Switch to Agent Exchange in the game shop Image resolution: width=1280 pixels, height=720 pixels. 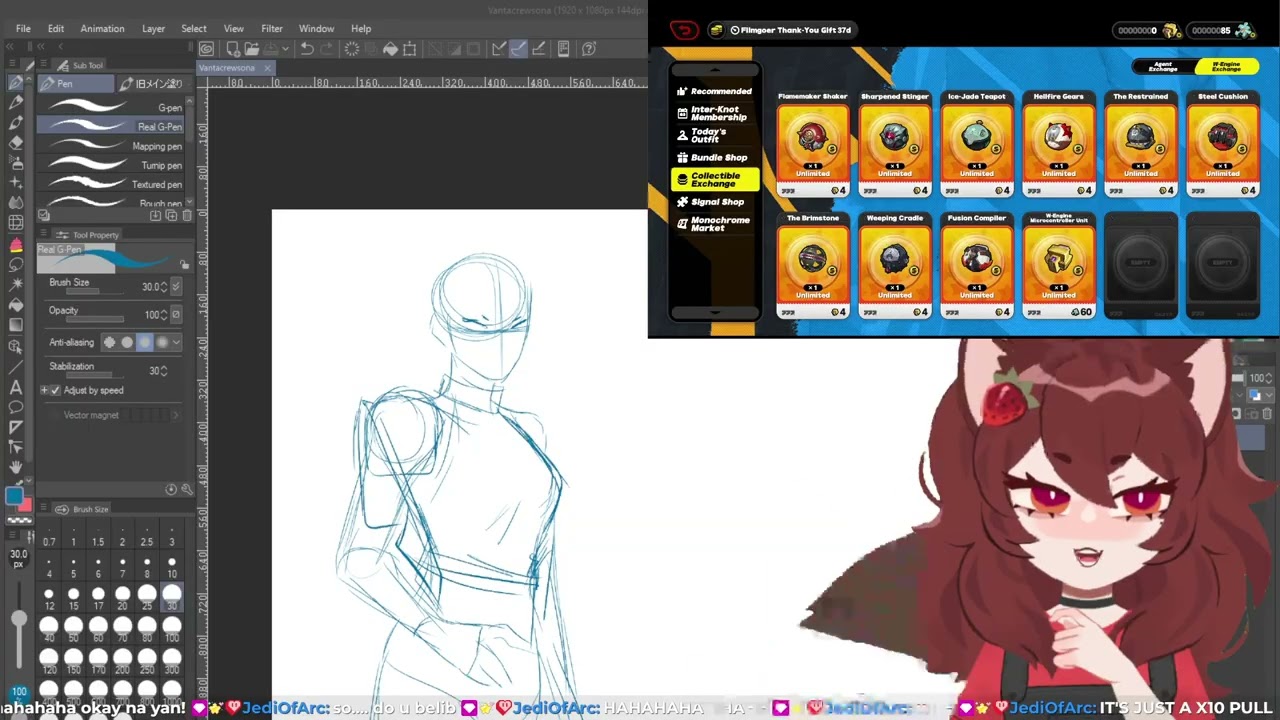[1163, 67]
